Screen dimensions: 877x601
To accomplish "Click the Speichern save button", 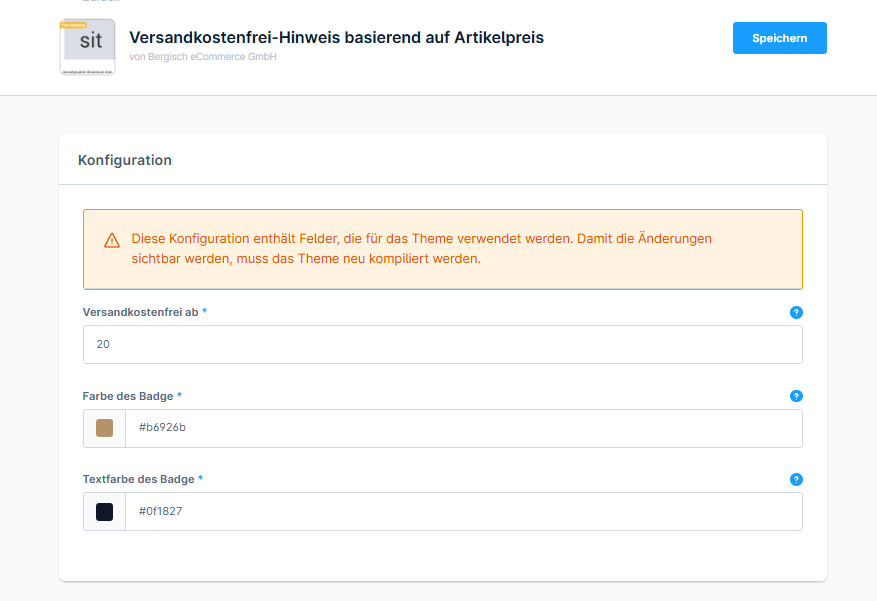I will pos(779,38).
